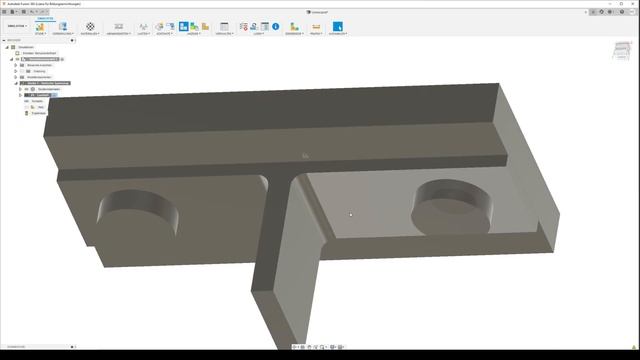This screenshot has height=360, width=640.
Task: Expand the comments panel at bottom left
Action: pos(72,347)
